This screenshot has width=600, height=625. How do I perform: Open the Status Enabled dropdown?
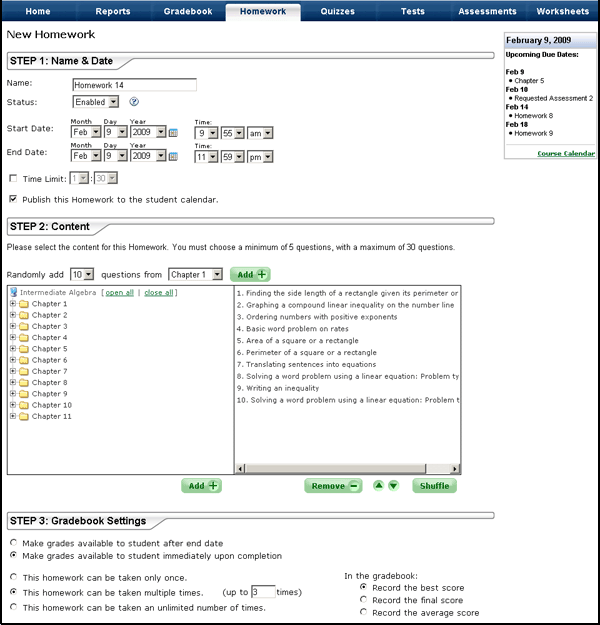click(x=96, y=102)
